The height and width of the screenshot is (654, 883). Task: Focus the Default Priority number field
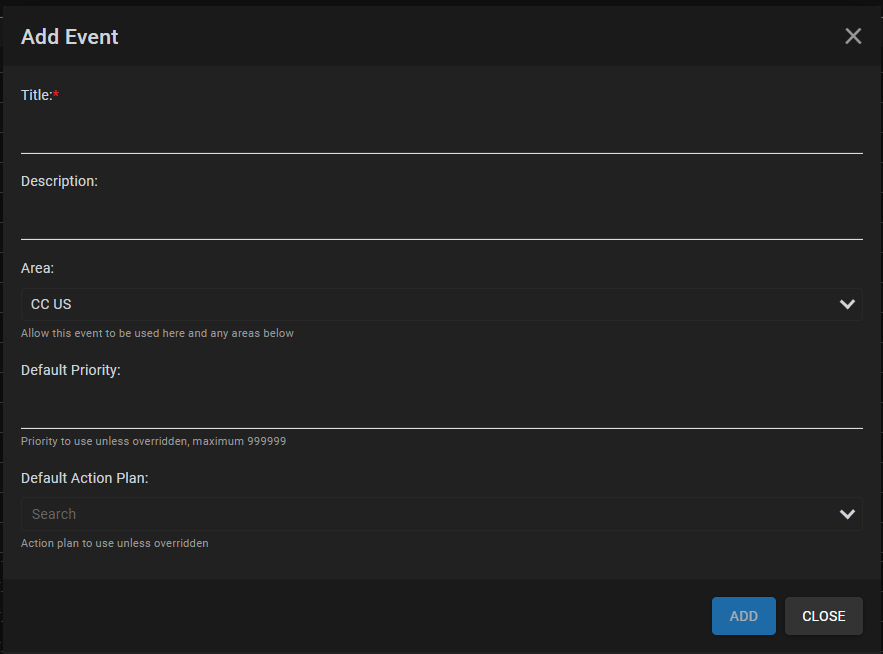(442, 409)
